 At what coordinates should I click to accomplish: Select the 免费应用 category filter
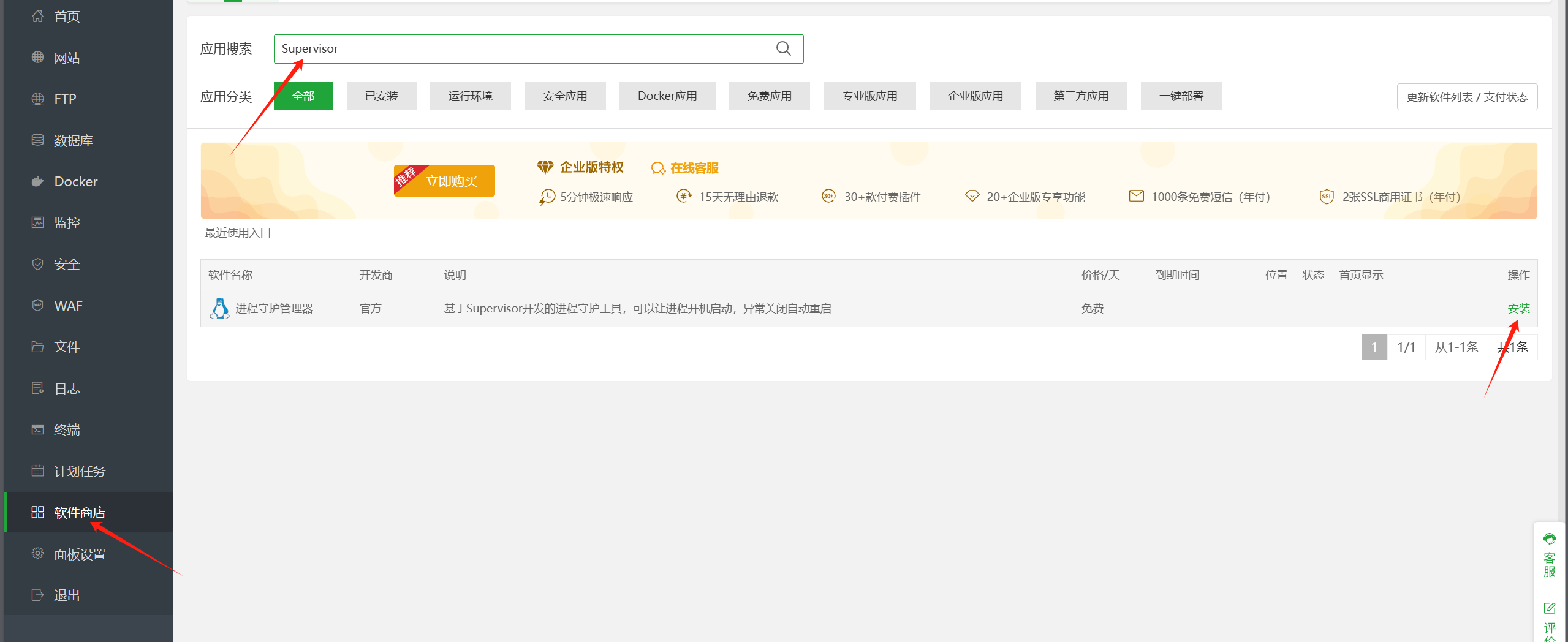(x=769, y=96)
